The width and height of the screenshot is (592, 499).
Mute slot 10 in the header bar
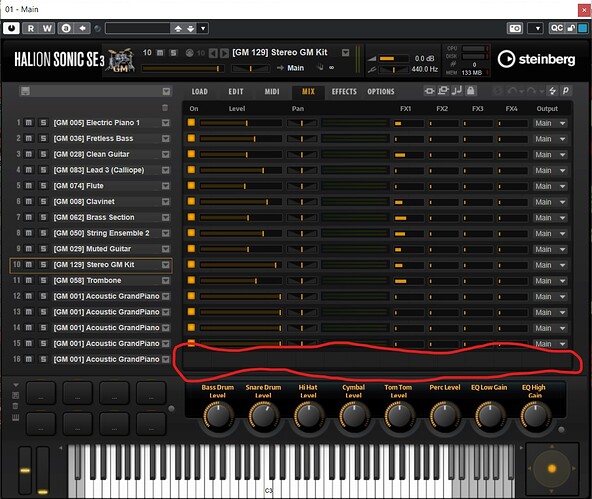tap(160, 53)
